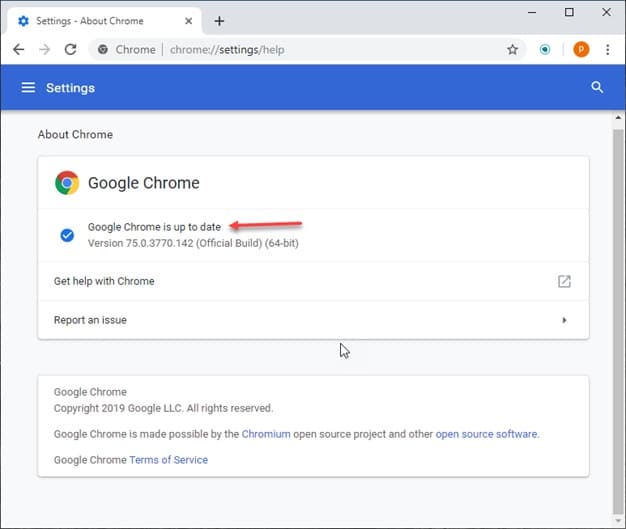Expand the Report an issue arrow

click(564, 320)
